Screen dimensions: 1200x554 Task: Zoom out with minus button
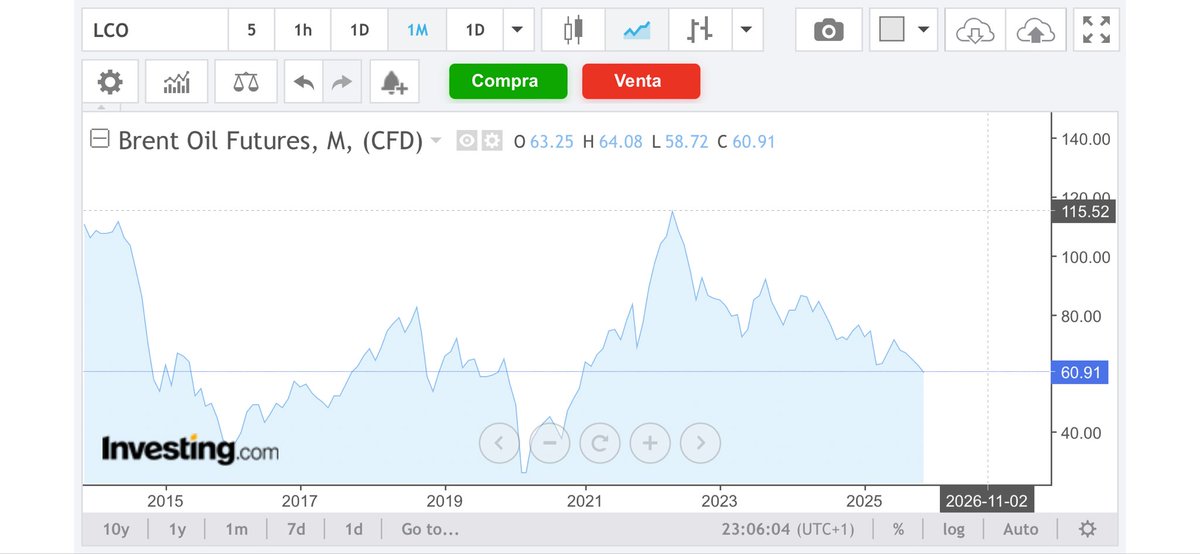tap(550, 441)
